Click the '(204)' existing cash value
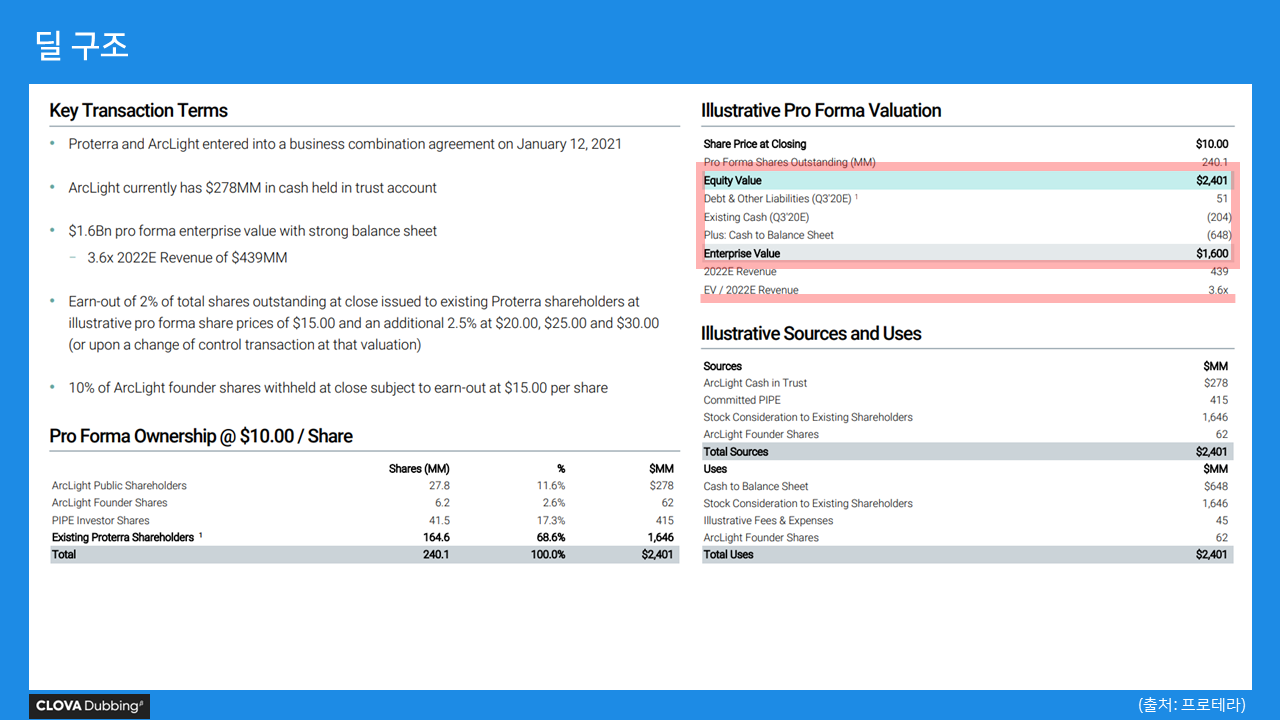The width and height of the screenshot is (1280, 720). click(1217, 217)
